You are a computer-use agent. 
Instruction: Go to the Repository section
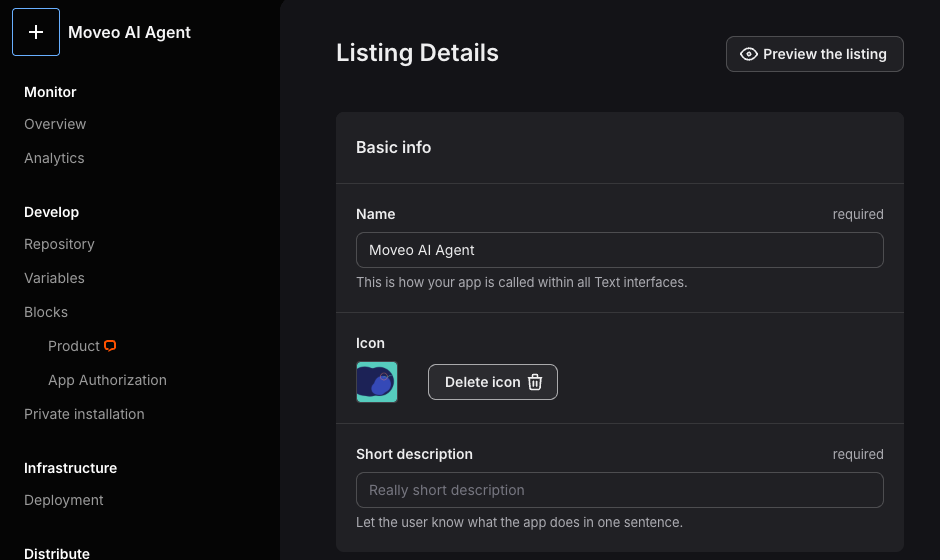[x=59, y=244]
